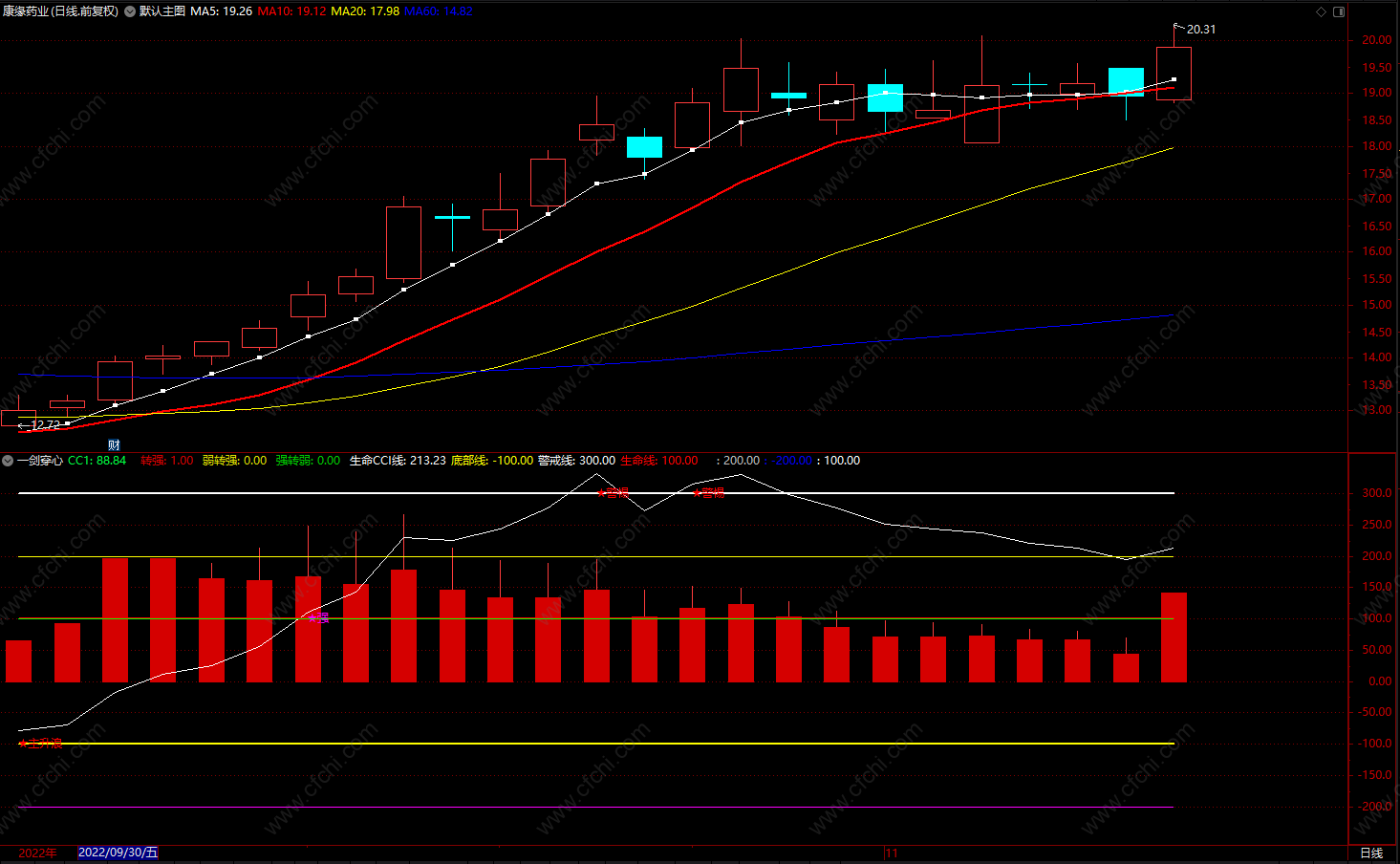Image resolution: width=1400 pixels, height=864 pixels.
Task: Click the first ★警惕 warning signal marker
Action: click(x=613, y=493)
